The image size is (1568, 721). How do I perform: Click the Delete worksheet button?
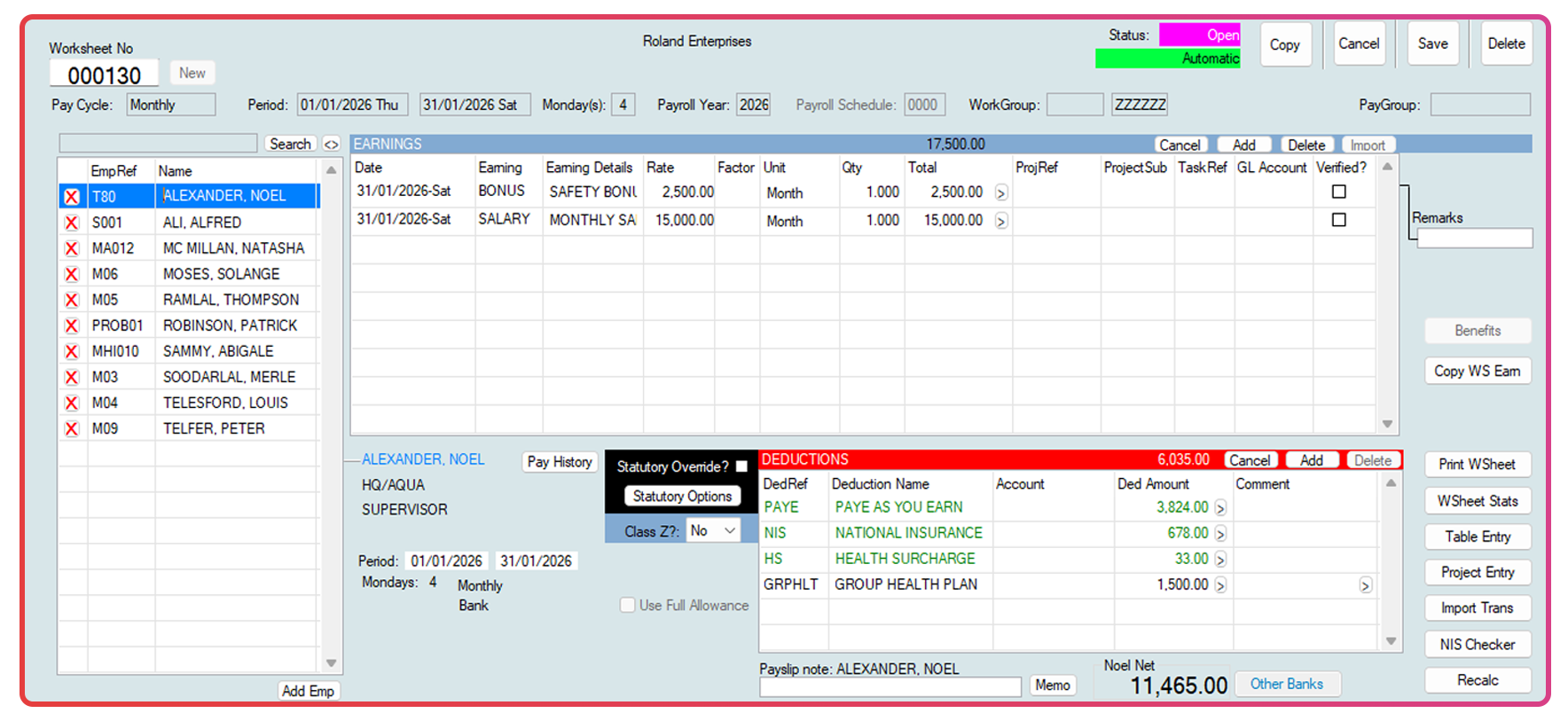pyautogui.click(x=1506, y=43)
